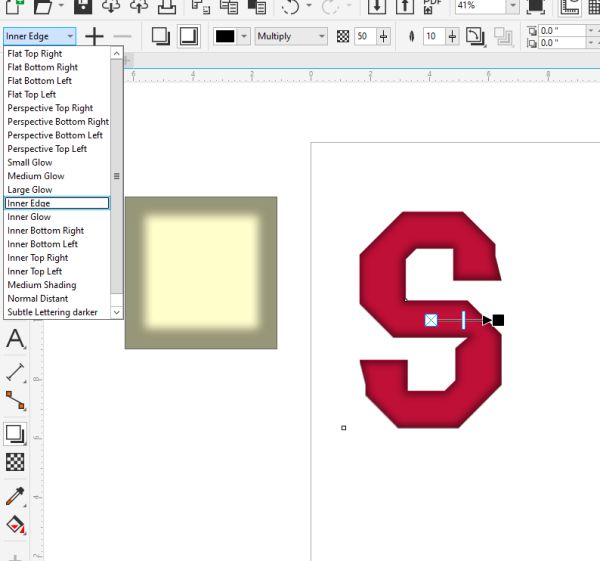This screenshot has height=561, width=600.
Task: Select the Transparency tool
Action: pyautogui.click(x=15, y=462)
